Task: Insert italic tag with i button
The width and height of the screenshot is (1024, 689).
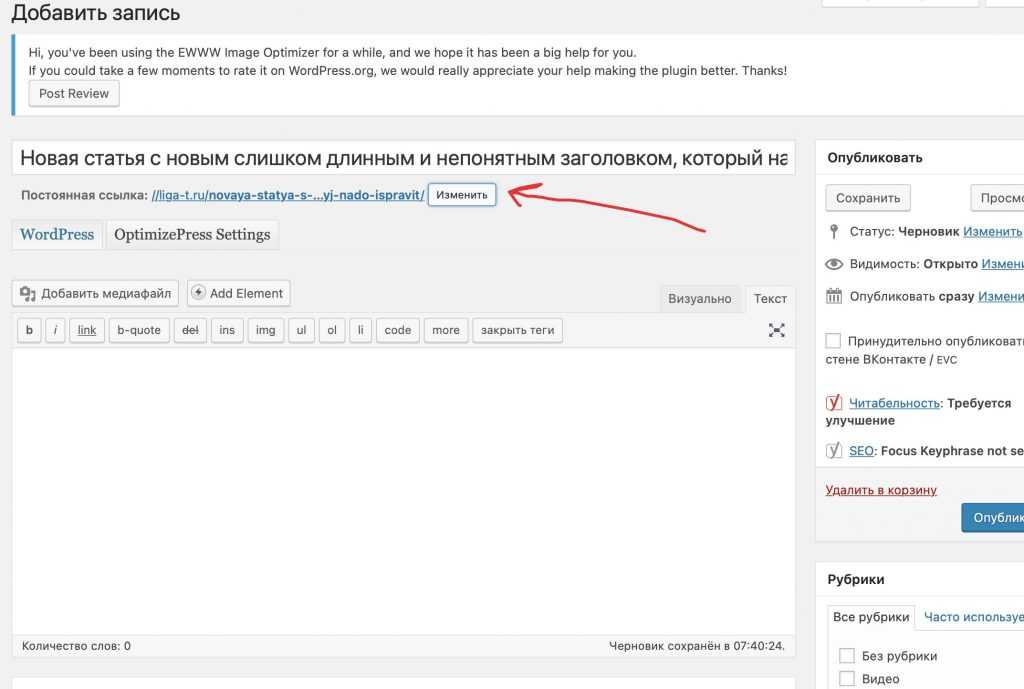Action: click(x=55, y=330)
